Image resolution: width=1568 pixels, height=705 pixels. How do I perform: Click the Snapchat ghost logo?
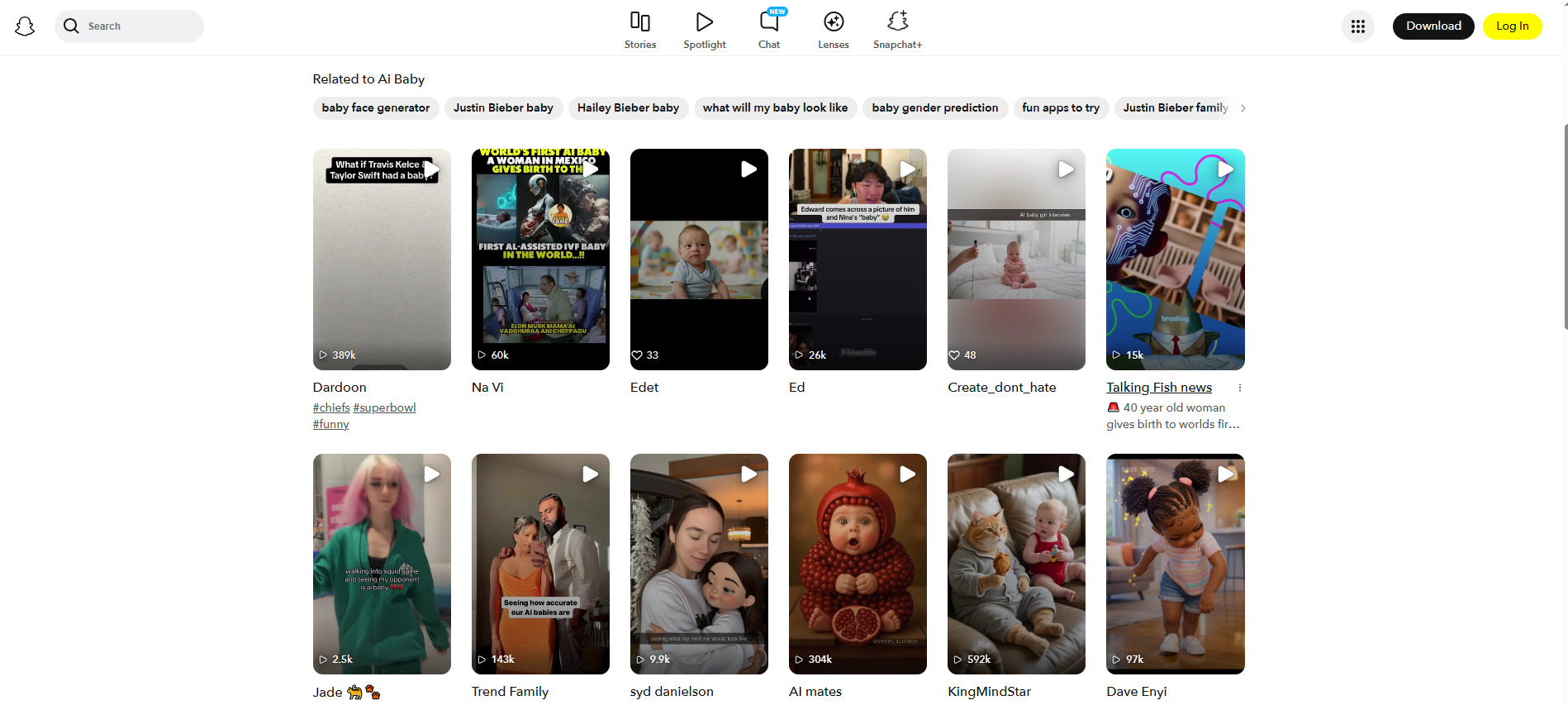point(25,26)
